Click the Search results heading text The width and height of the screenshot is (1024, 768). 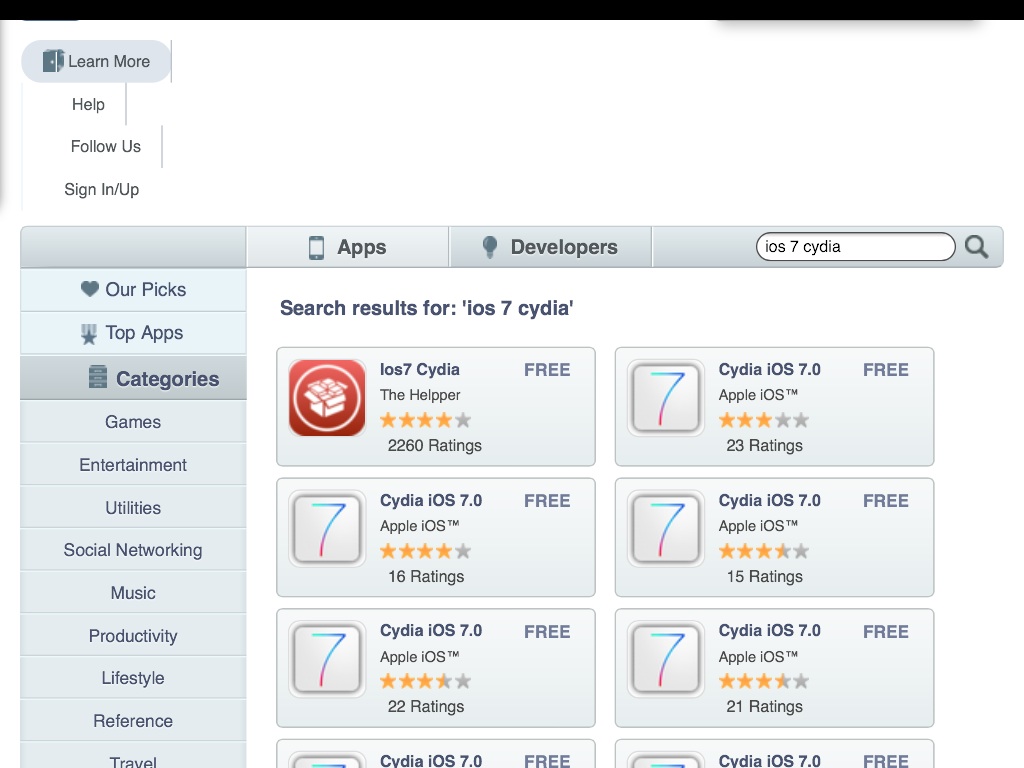coord(426,308)
